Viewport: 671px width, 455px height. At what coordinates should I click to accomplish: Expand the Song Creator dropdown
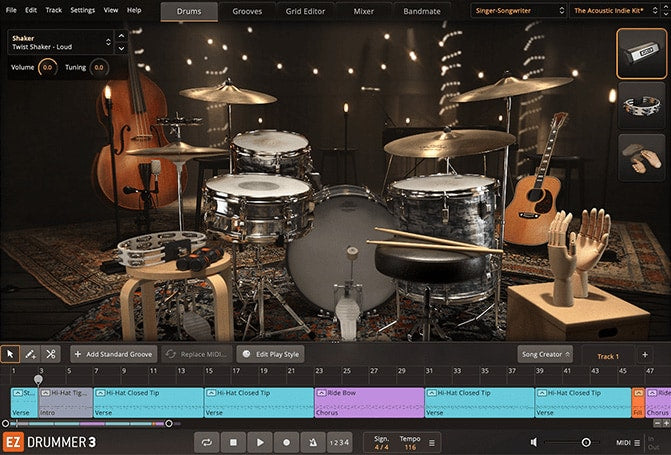[x=545, y=354]
